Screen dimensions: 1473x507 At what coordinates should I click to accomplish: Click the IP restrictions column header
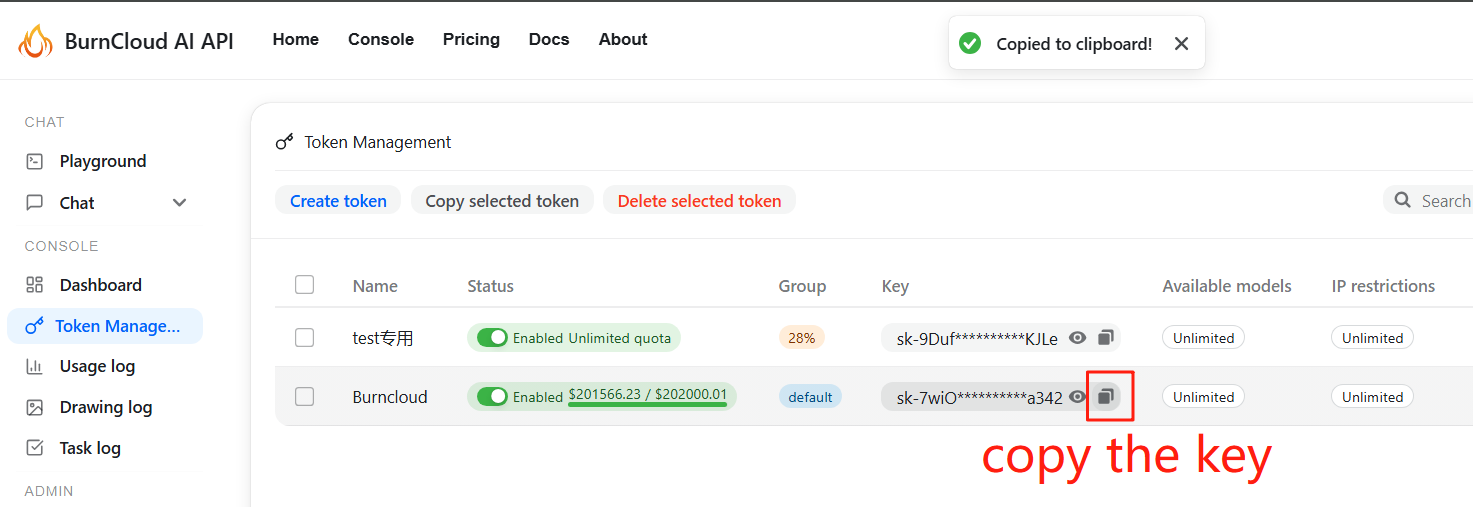tap(1383, 286)
